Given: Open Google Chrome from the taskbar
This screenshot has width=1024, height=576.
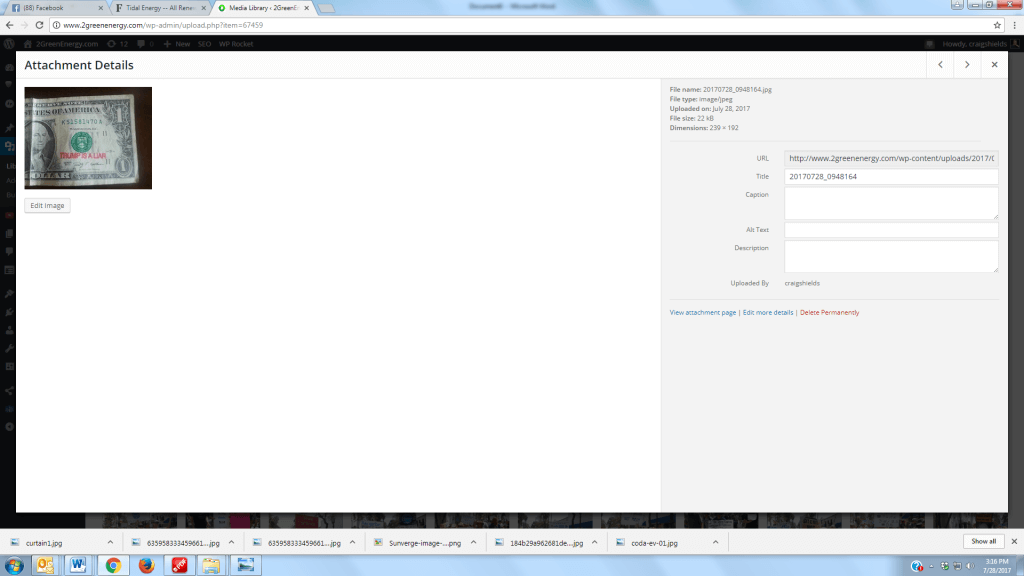Looking at the screenshot, I should pyautogui.click(x=113, y=565).
